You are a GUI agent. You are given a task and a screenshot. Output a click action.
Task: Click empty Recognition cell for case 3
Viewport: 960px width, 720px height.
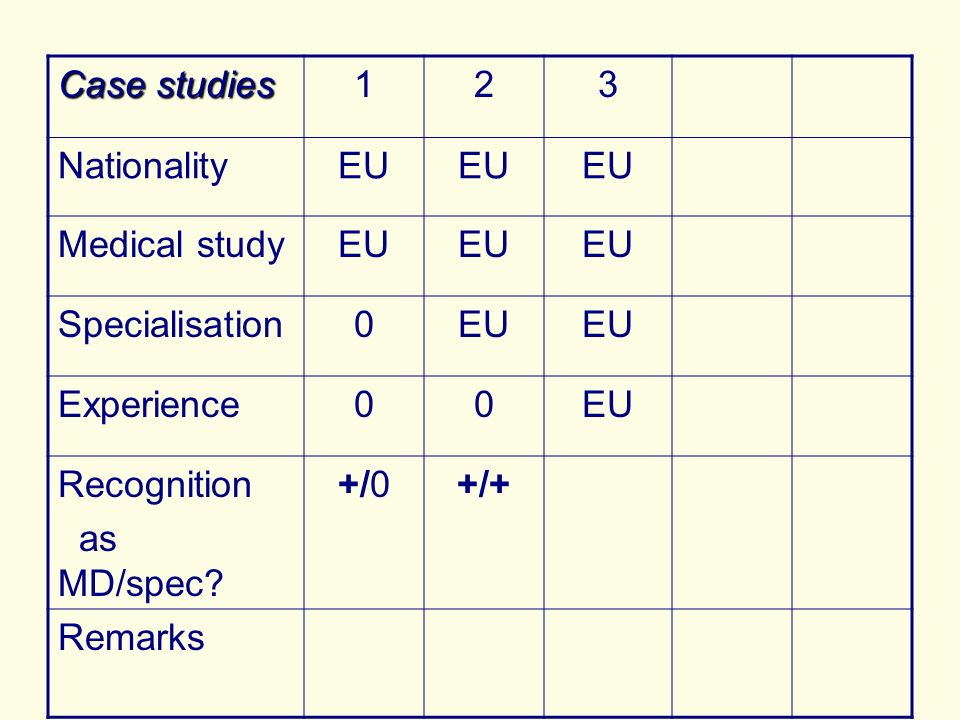point(608,533)
